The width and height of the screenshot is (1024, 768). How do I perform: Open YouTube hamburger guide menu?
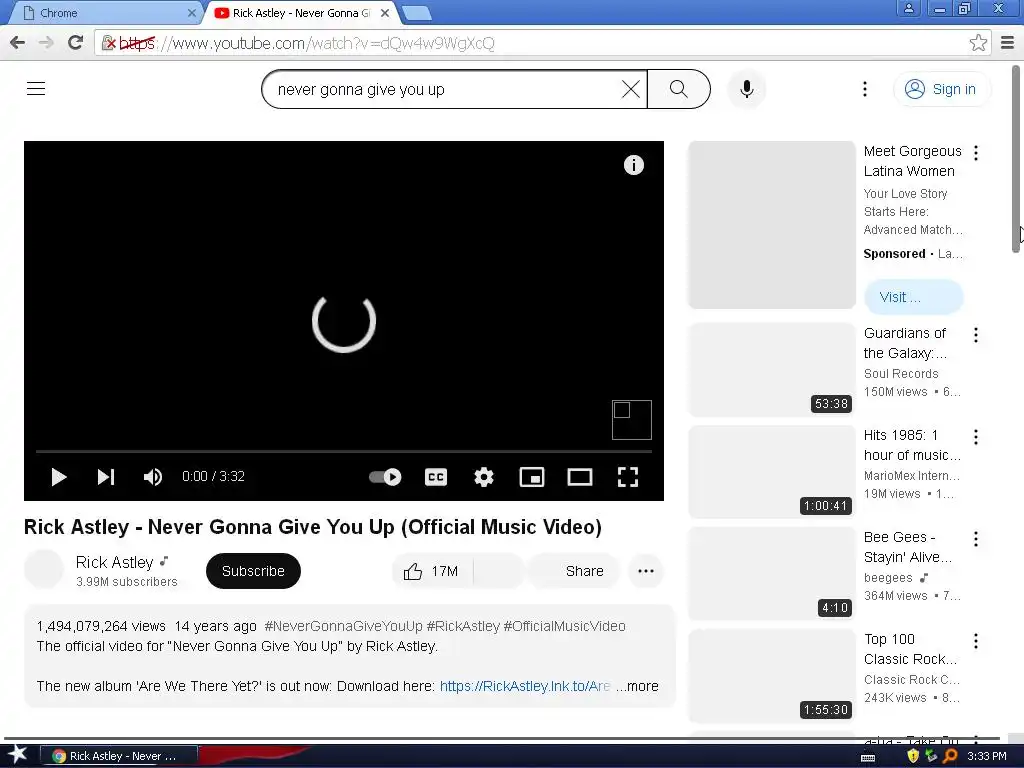(36, 89)
